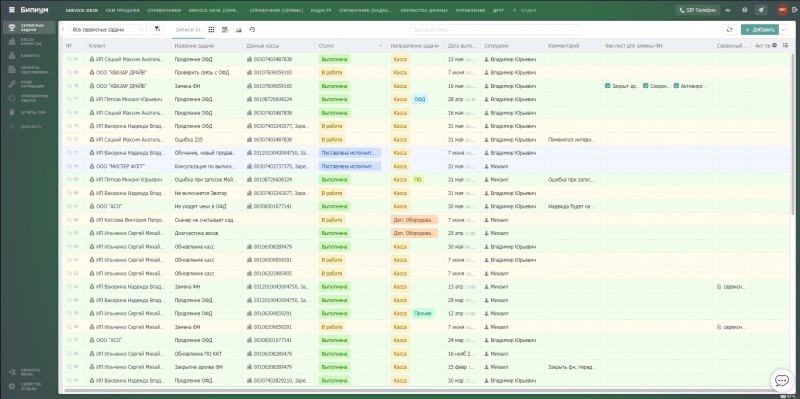Image resolution: width=800 pixels, height=399 pixels.
Task: Open Ключи активации in the sidebar
Action: click(x=29, y=84)
